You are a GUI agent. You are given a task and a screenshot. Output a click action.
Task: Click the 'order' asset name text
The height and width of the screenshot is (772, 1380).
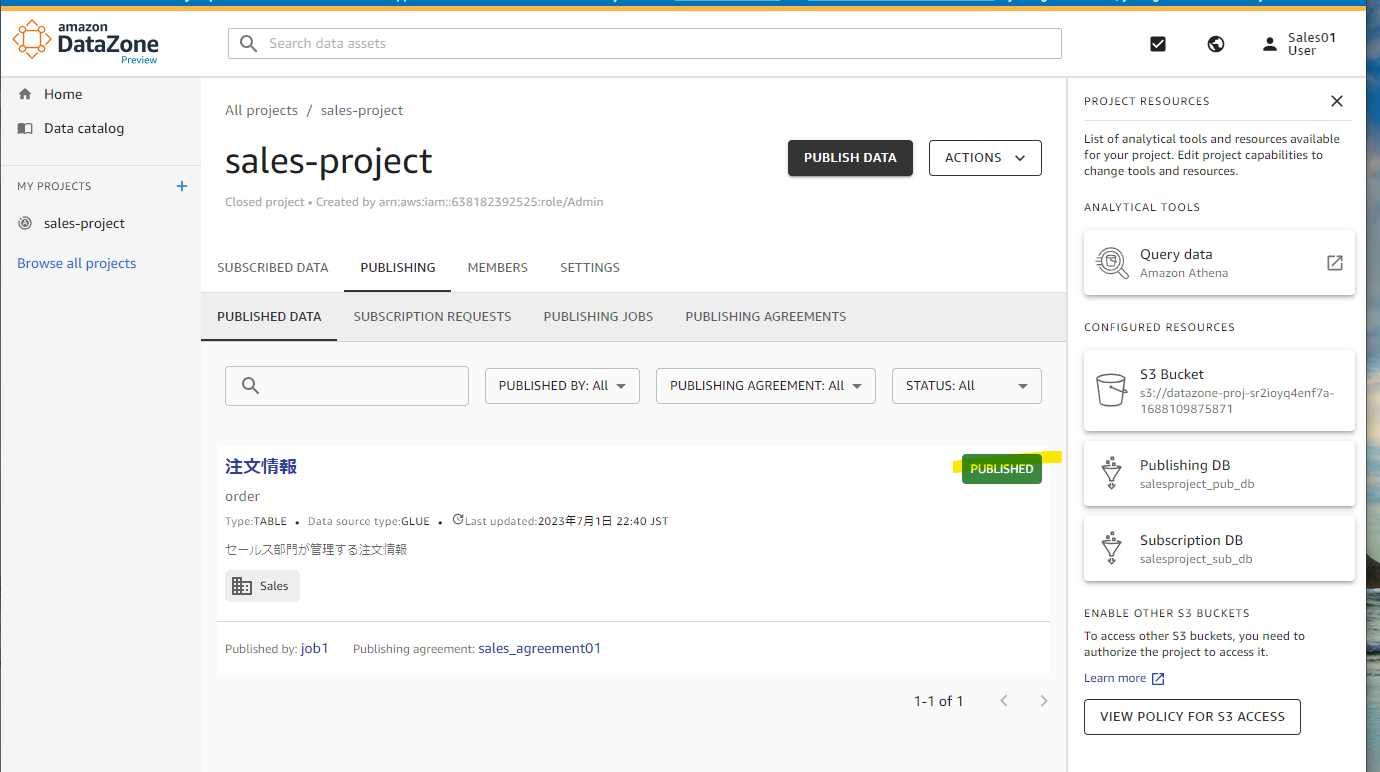[x=243, y=497]
